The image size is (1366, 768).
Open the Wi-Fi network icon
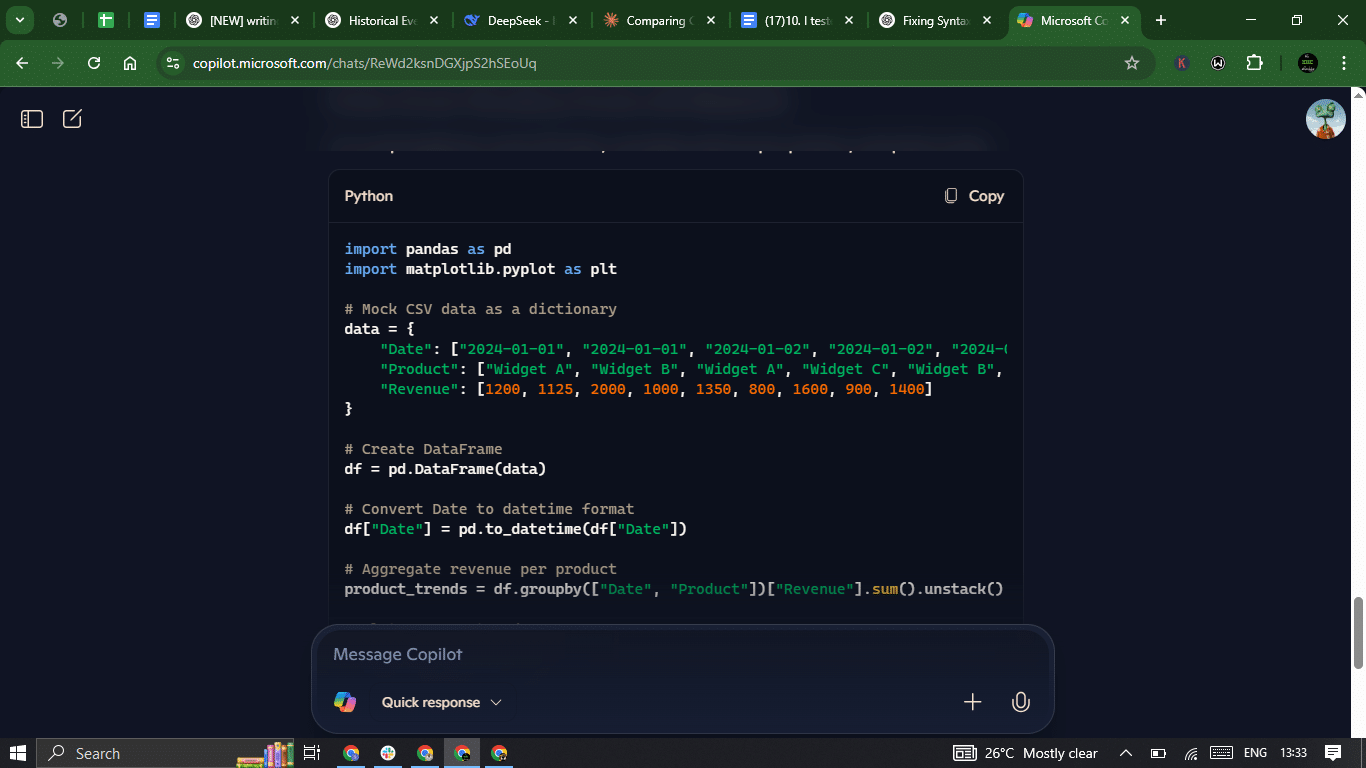click(1190, 753)
